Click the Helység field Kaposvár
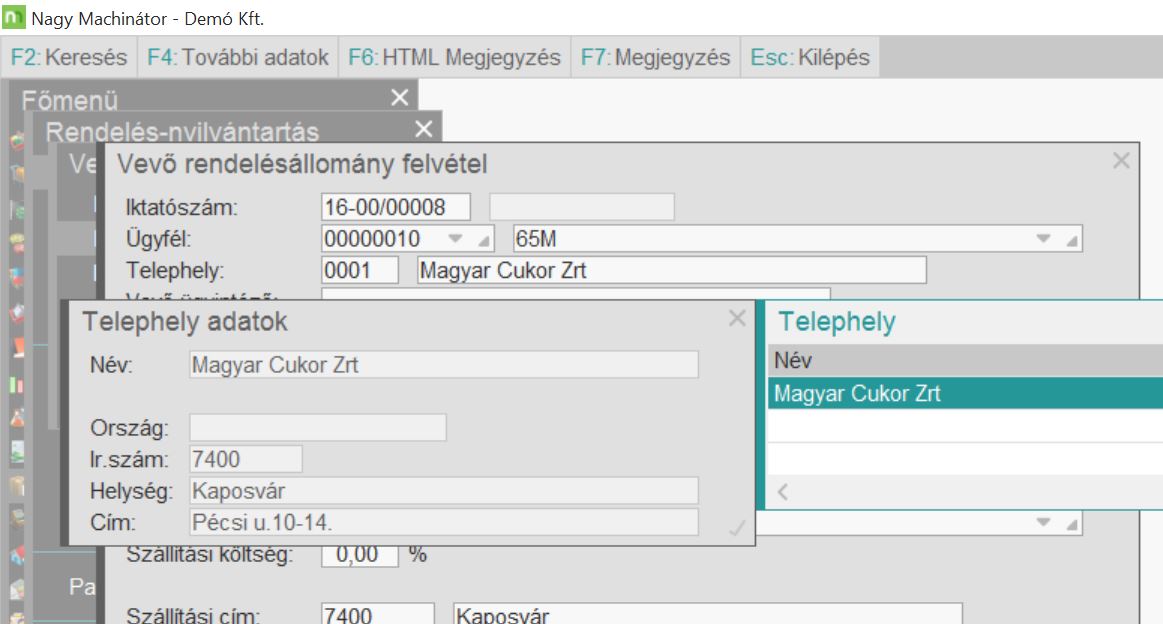The width and height of the screenshot is (1163, 624). pyautogui.click(x=444, y=490)
